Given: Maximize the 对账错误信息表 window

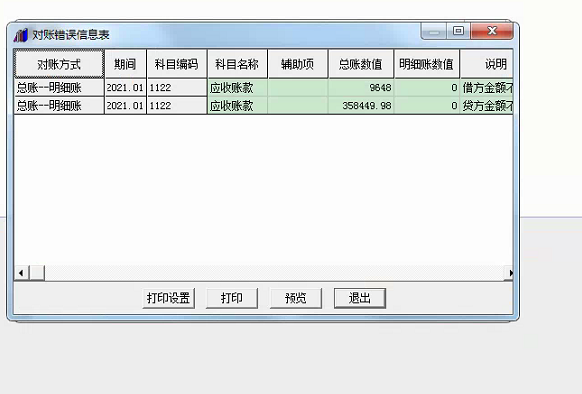Looking at the screenshot, I should [x=458, y=31].
